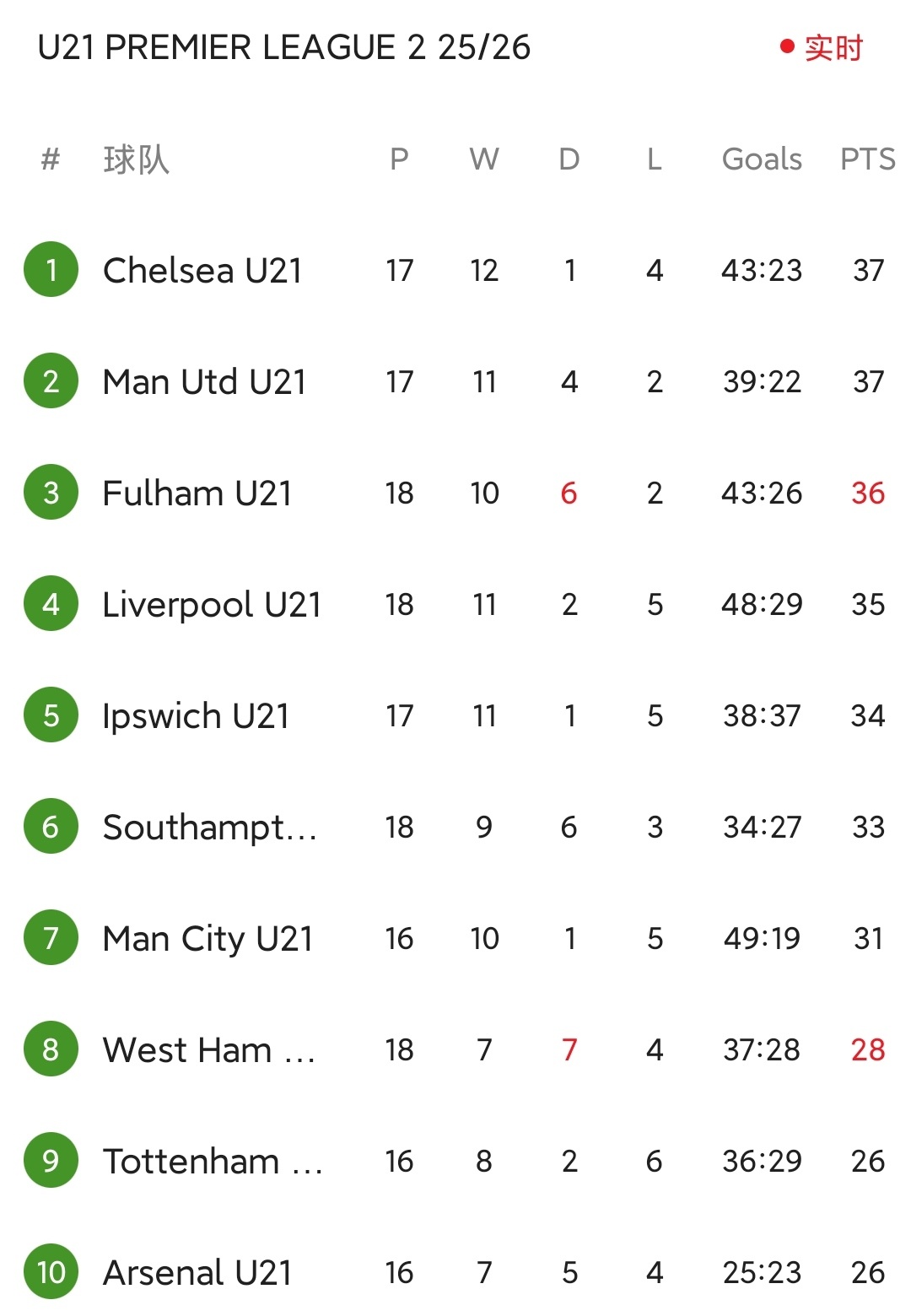Tap the rank 5 position badge
Screen dimensions: 911x1316
tap(51, 715)
